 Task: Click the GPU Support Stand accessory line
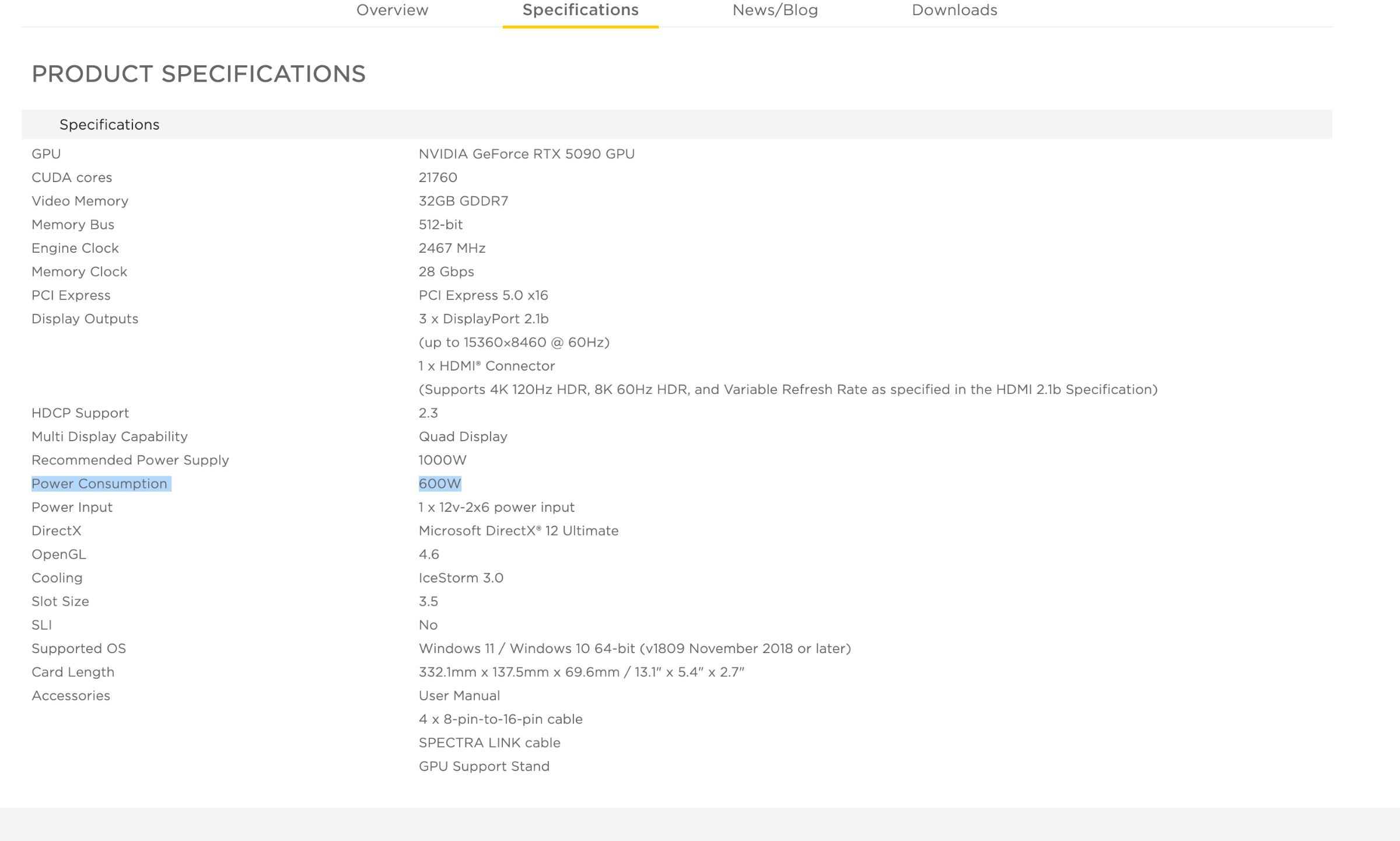(484, 766)
